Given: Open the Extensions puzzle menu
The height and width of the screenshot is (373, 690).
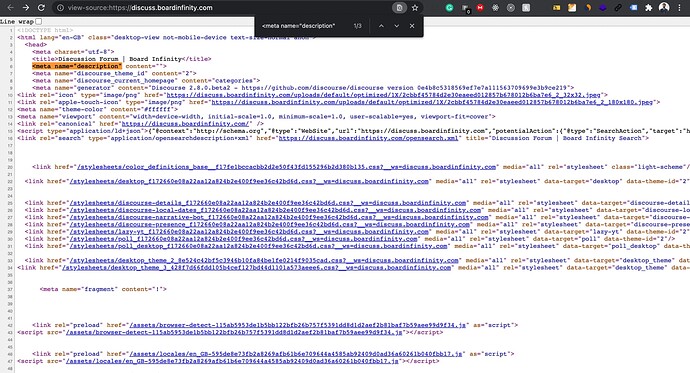Looking at the screenshot, I should [649, 7].
